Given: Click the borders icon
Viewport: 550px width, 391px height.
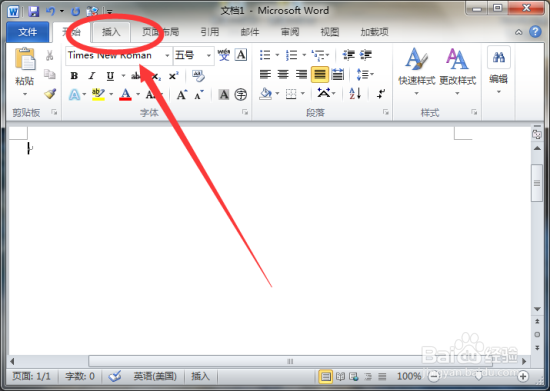Looking at the screenshot, I should coord(291,94).
